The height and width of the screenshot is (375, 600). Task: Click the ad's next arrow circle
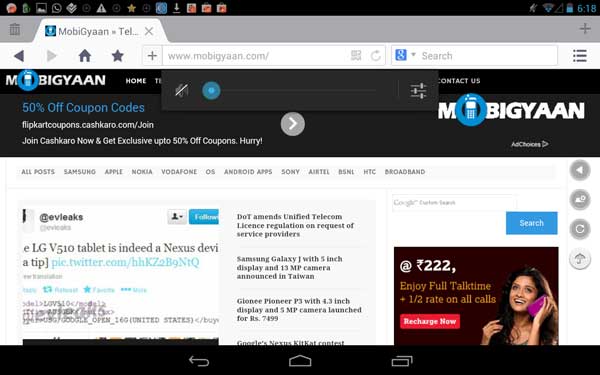point(293,124)
